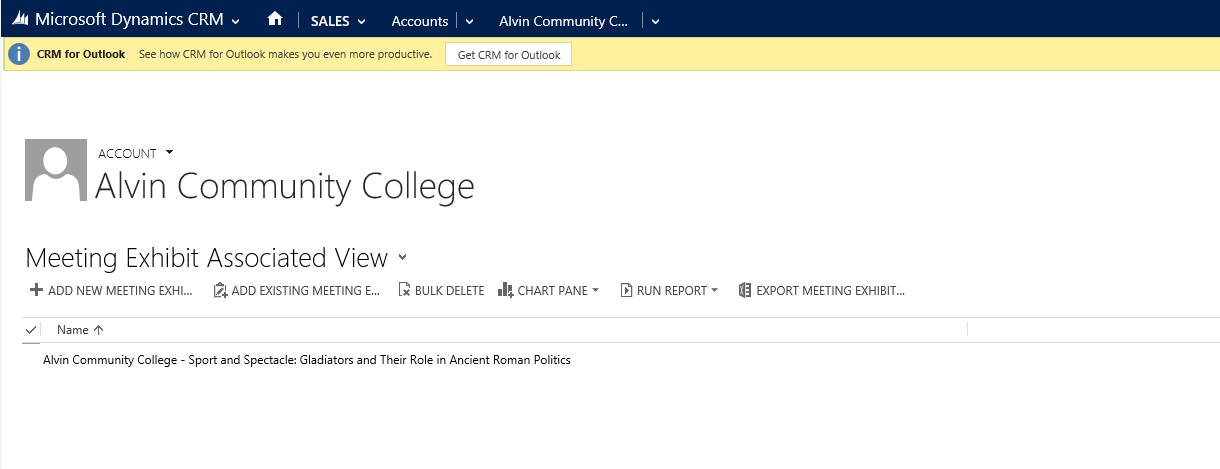Click the BULK DELETE command label
Viewport: 1220px width, 469px height.
[449, 291]
